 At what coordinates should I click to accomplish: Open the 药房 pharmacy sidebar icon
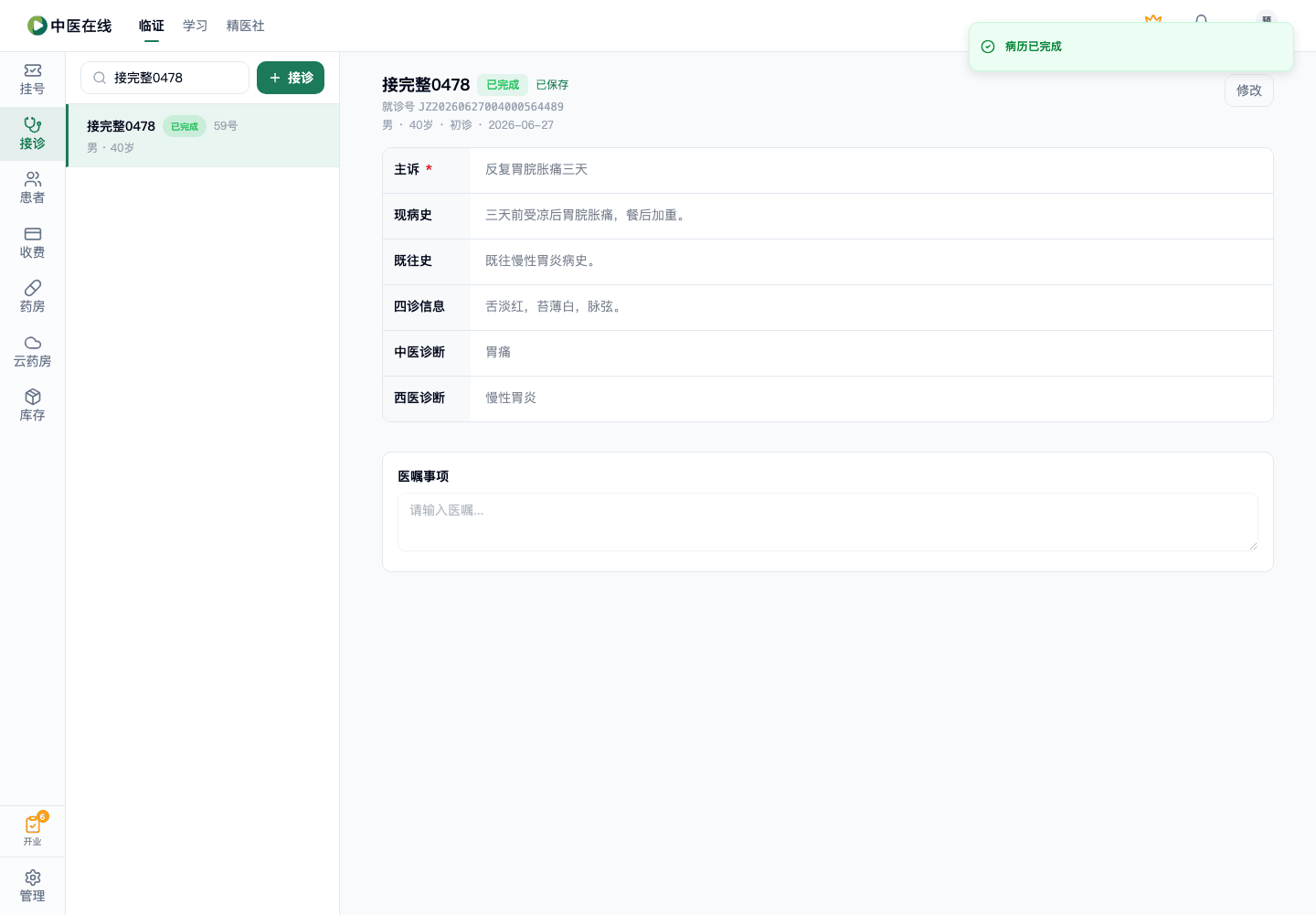click(x=32, y=297)
